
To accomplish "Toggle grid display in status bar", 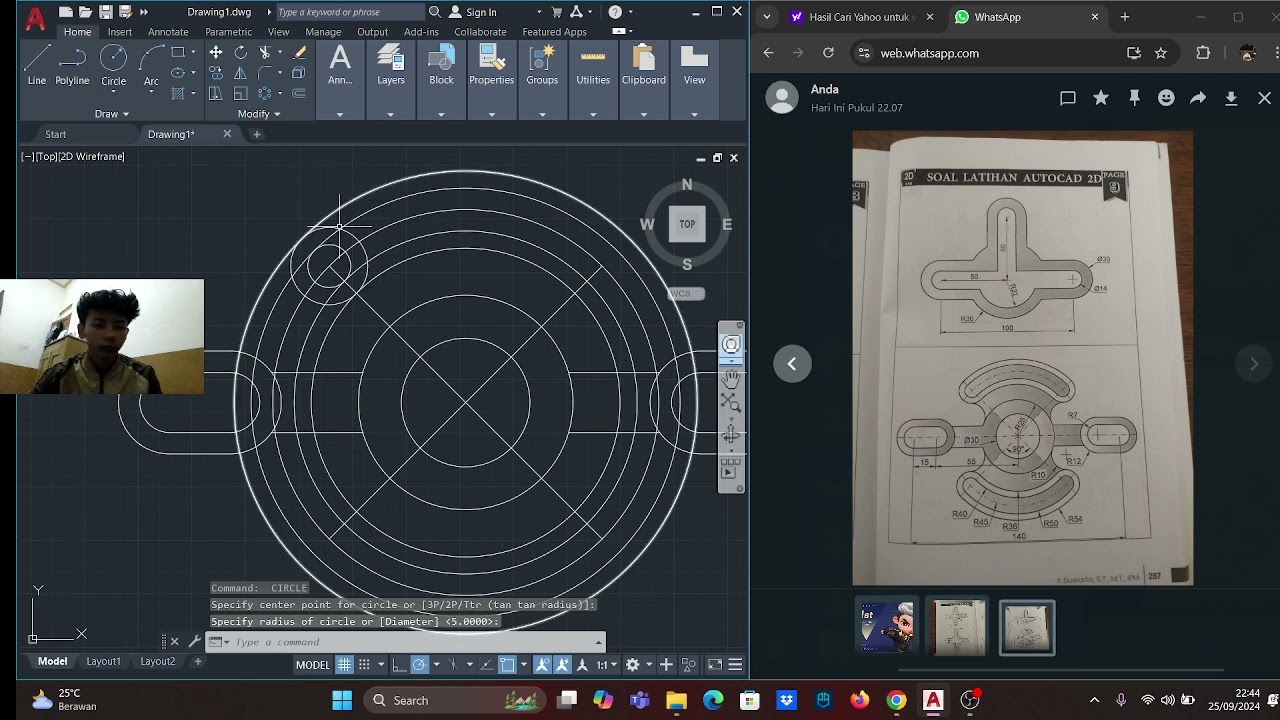I will point(344,665).
